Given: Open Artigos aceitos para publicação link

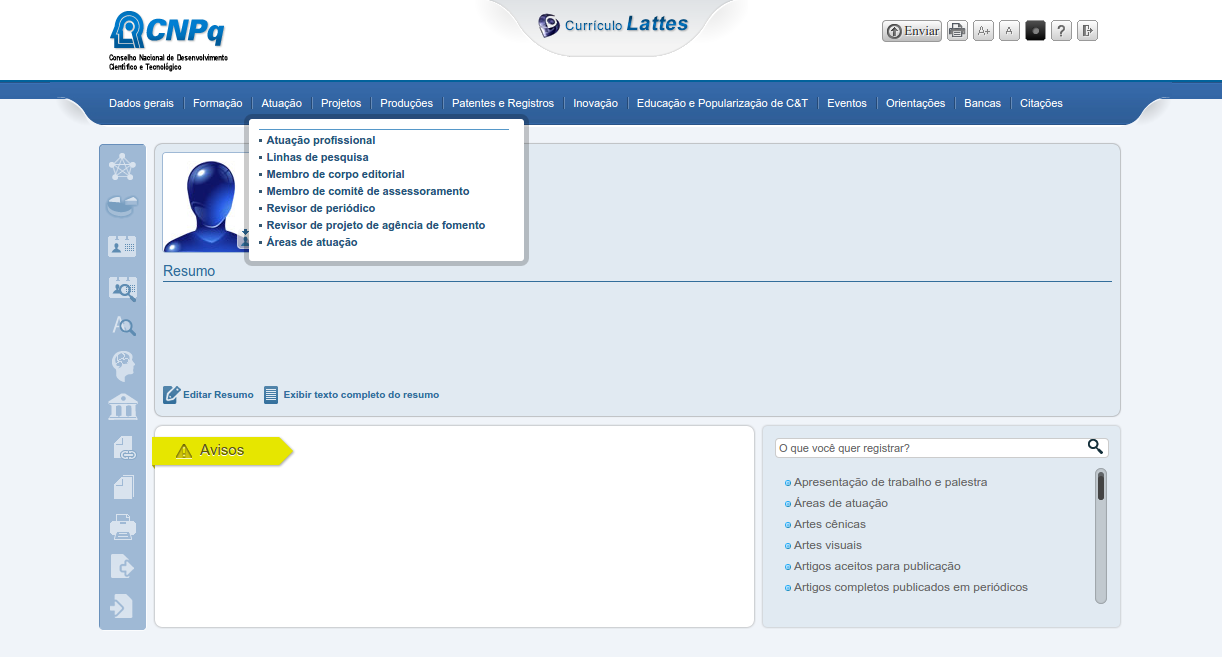Looking at the screenshot, I should pos(877,566).
